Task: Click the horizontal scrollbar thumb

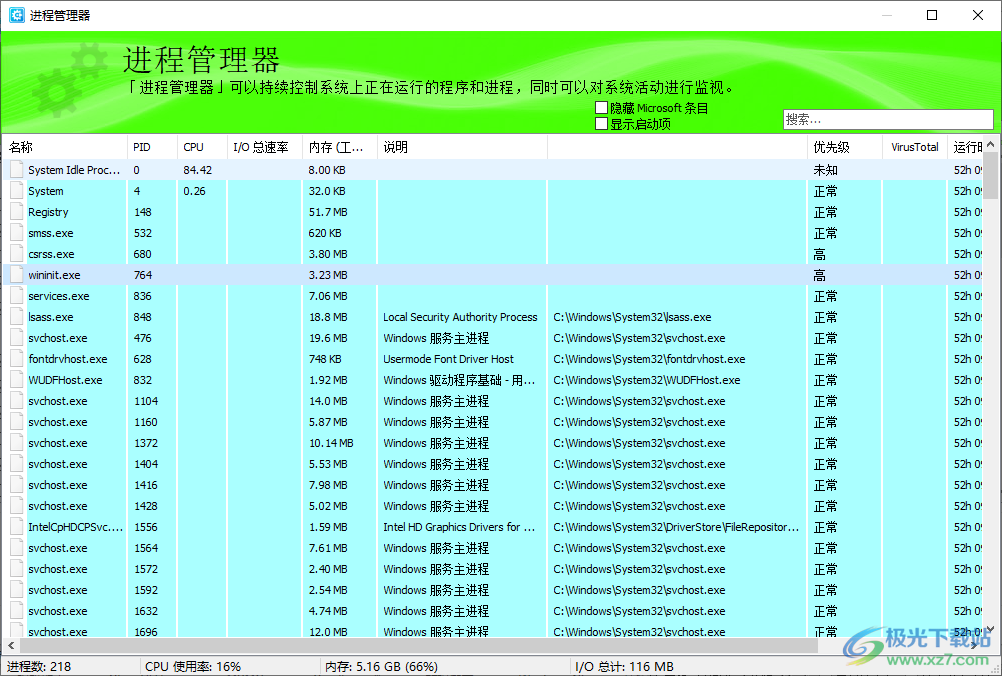Action: [419, 645]
